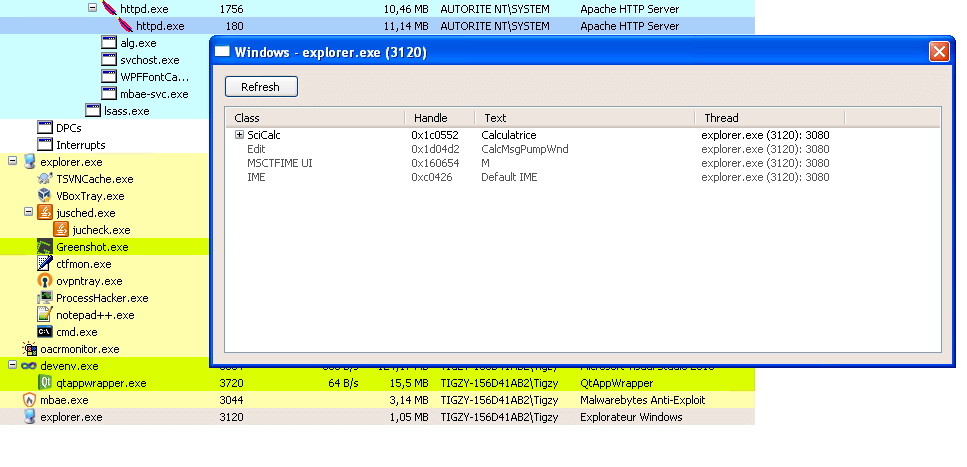Click the mbae.exe shield icon

(x=29, y=400)
